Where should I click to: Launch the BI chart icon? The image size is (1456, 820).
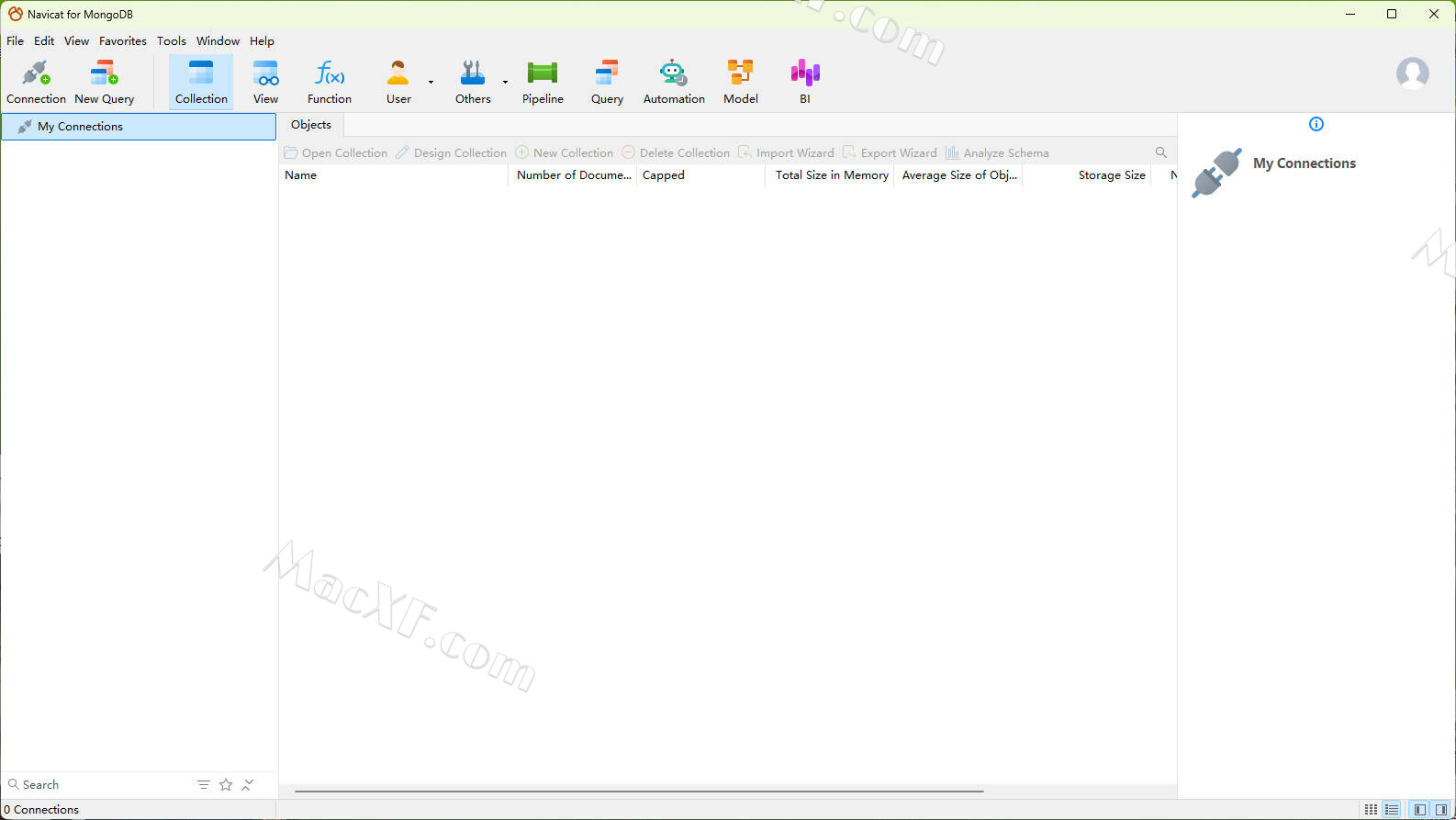(x=804, y=73)
